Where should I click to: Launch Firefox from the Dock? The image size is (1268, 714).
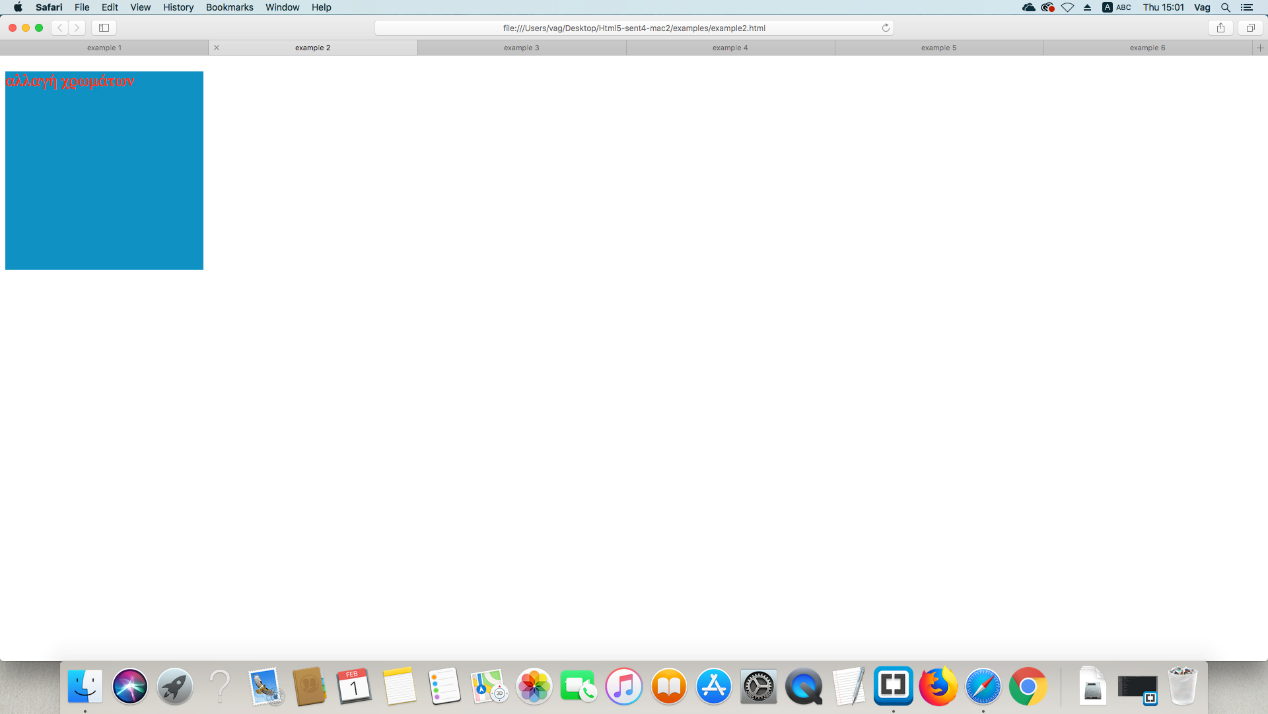(938, 686)
